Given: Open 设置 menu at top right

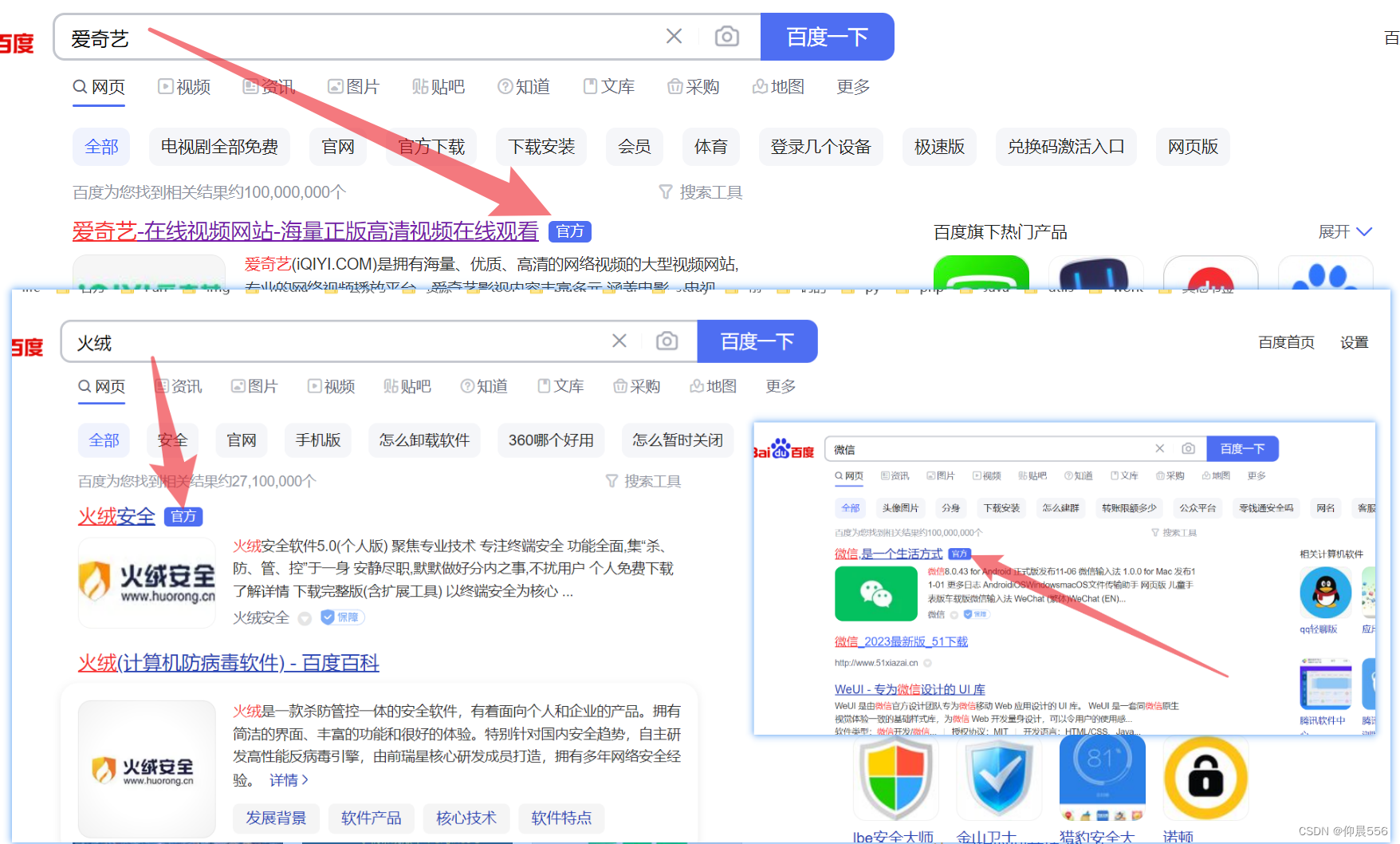Looking at the screenshot, I should pos(1354,342).
